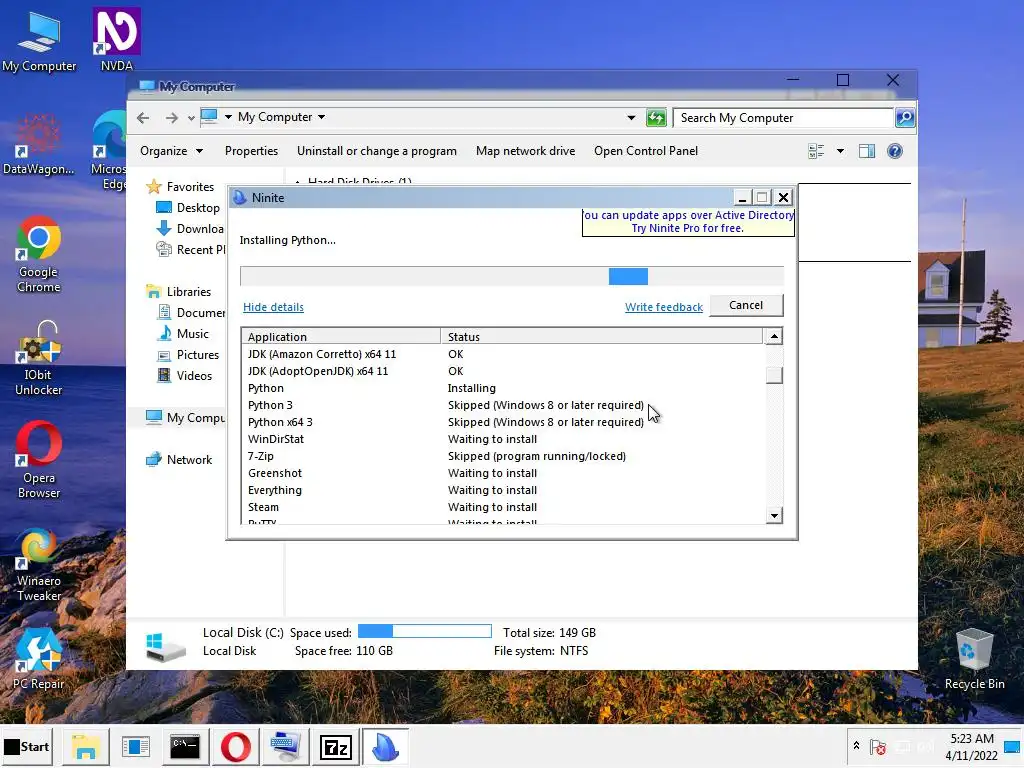Screen dimensions: 1024x768
Task: Select JDK (Amazon Corretto) x64 11 row
Action: pyautogui.click(x=502, y=354)
